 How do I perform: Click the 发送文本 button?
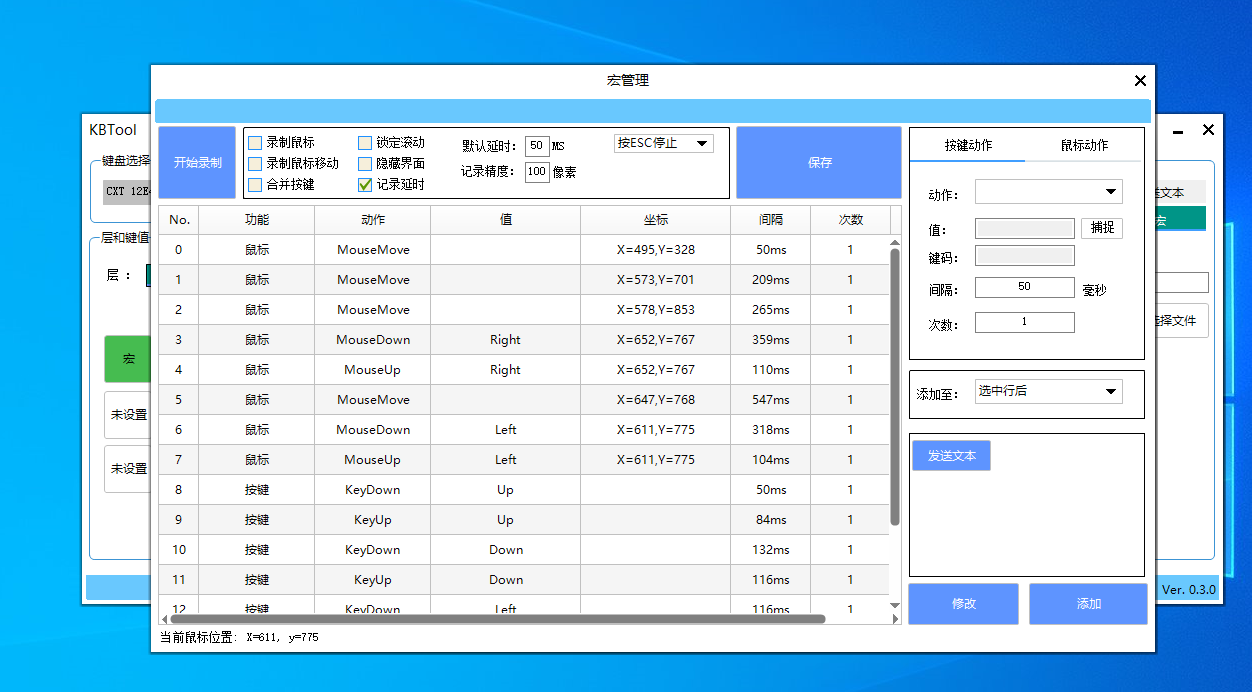(x=950, y=455)
